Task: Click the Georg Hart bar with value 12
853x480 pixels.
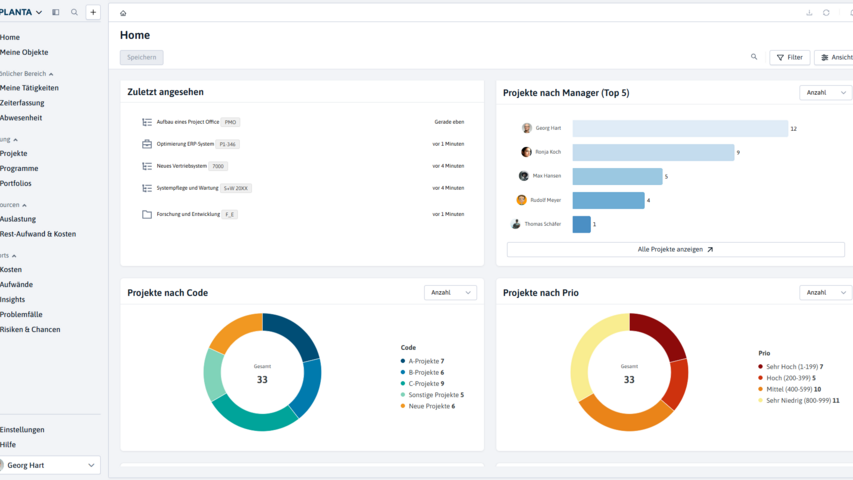Action: tap(680, 128)
